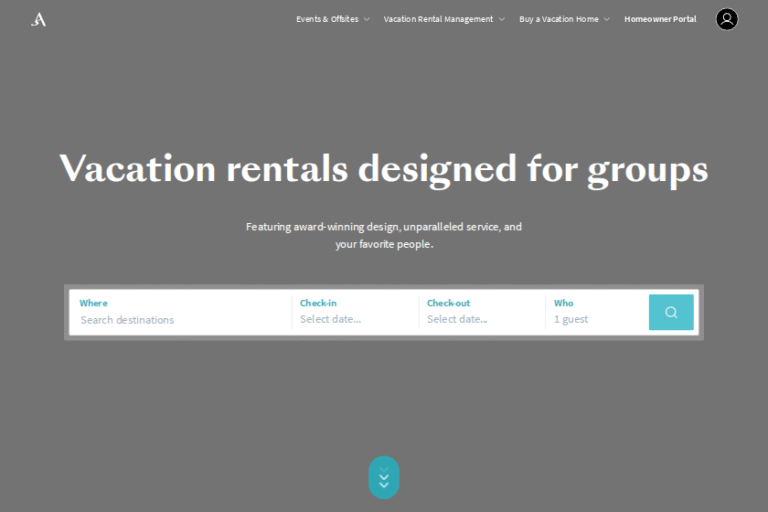
Task: Select the Where field label
Action: point(94,303)
